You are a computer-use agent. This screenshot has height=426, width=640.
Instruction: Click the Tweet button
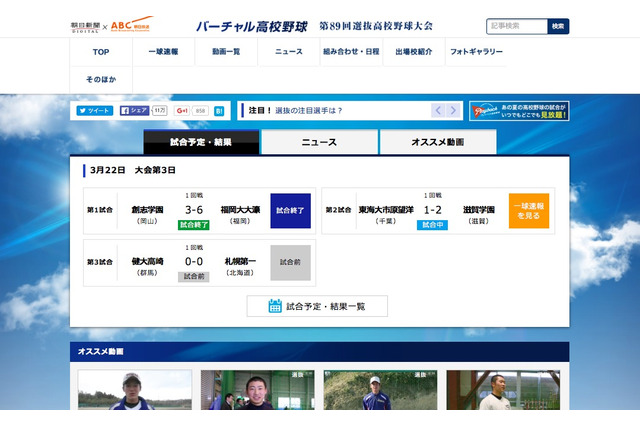tap(95, 111)
